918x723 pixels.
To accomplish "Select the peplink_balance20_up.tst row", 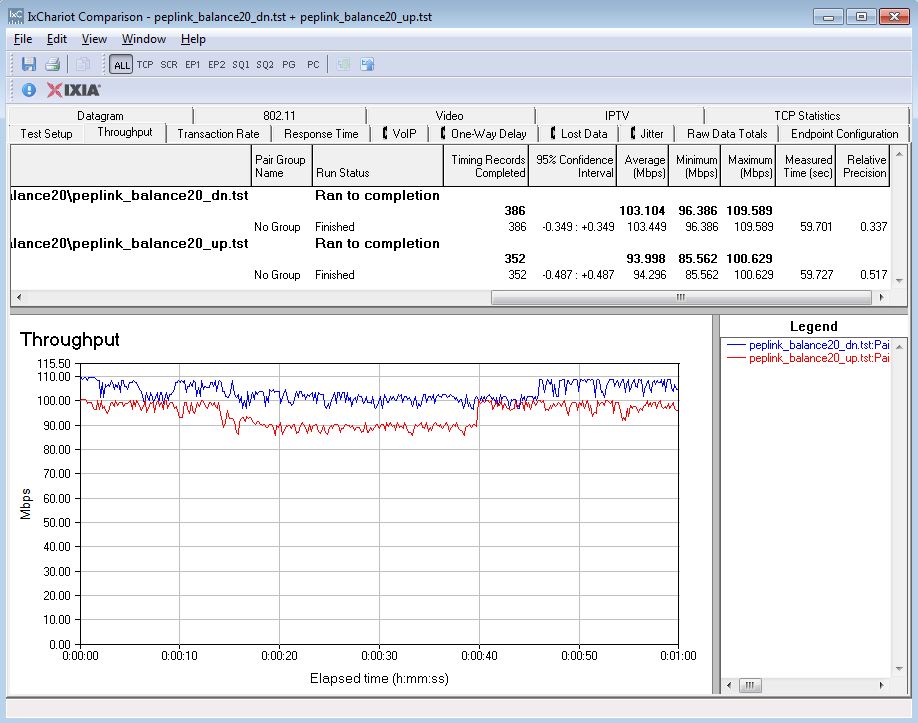I will (x=451, y=244).
